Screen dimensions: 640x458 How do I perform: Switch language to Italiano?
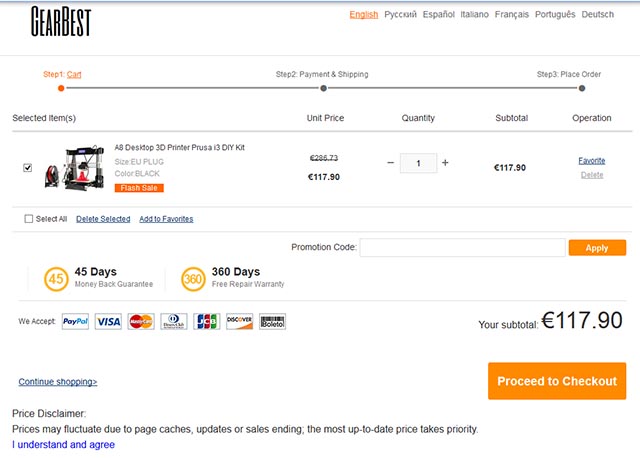pos(475,14)
